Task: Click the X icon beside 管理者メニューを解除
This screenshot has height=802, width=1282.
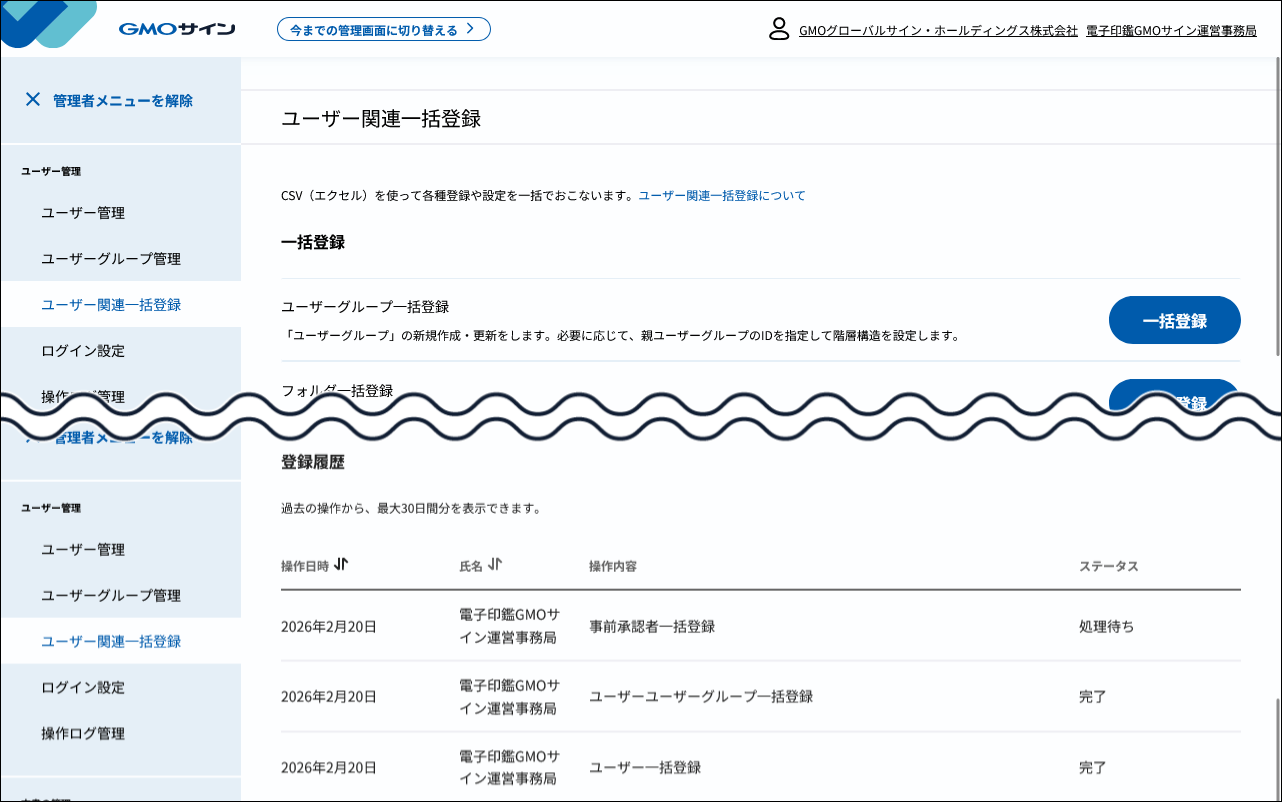Action: (33, 99)
